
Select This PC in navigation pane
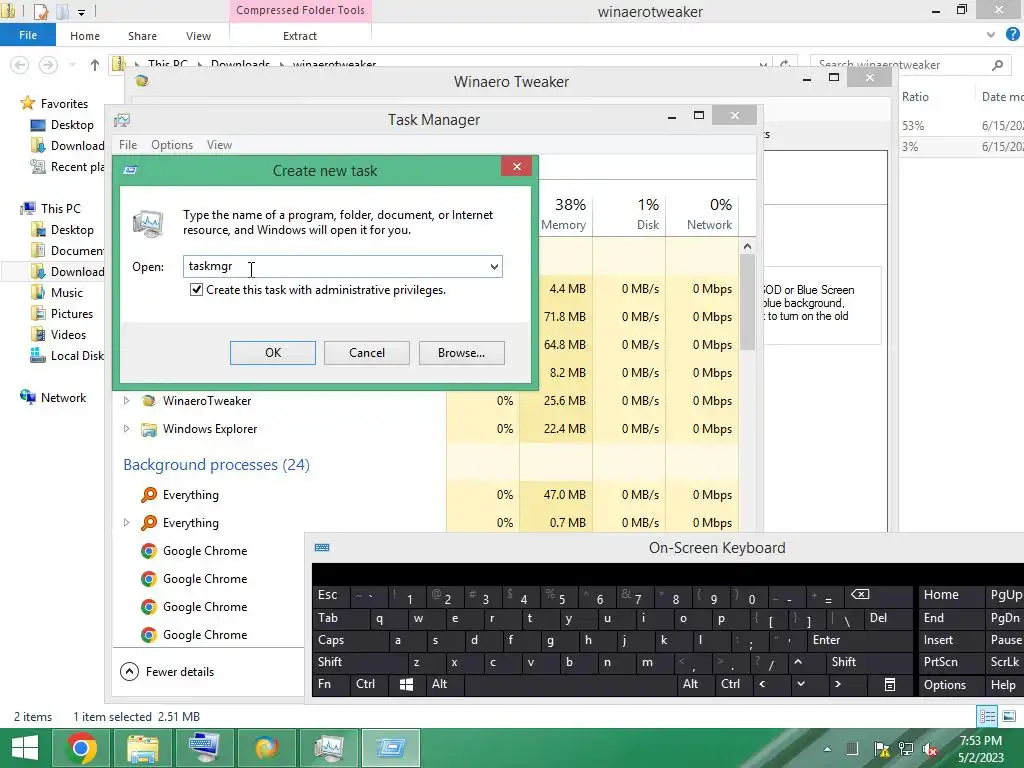pos(60,208)
